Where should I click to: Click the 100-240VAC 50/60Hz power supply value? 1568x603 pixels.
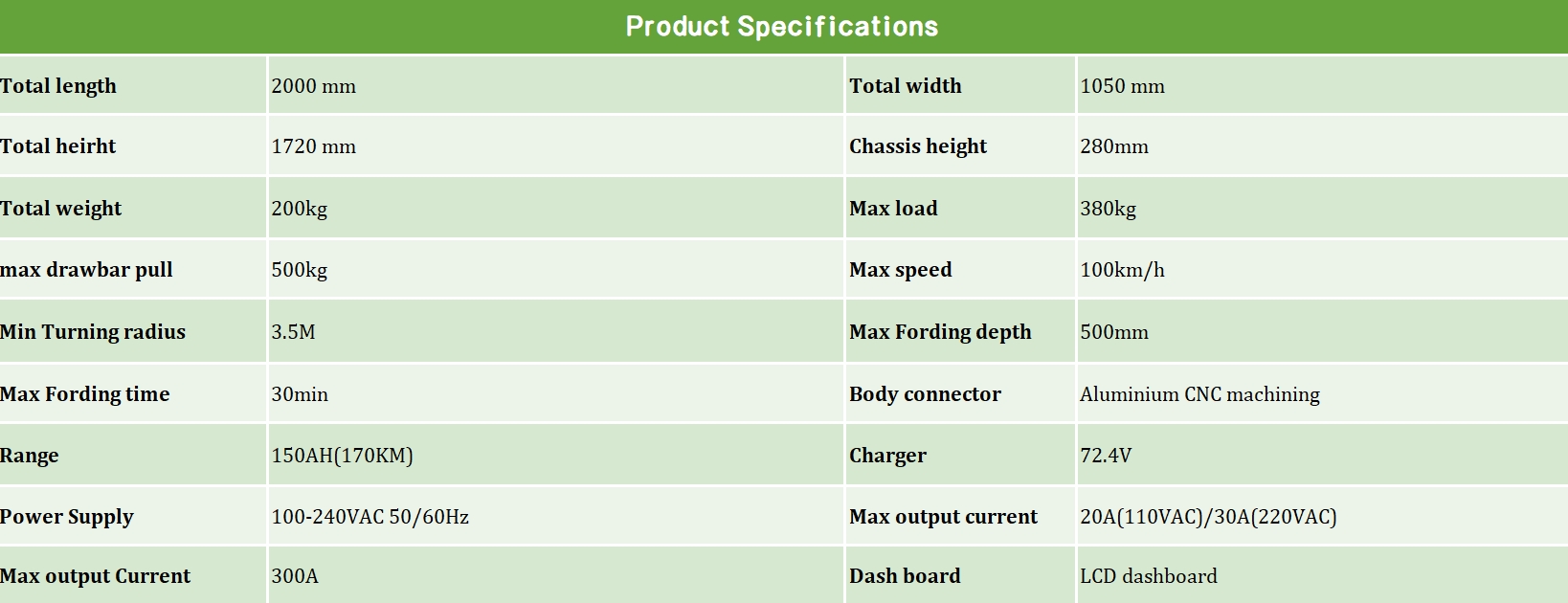pyautogui.click(x=370, y=517)
